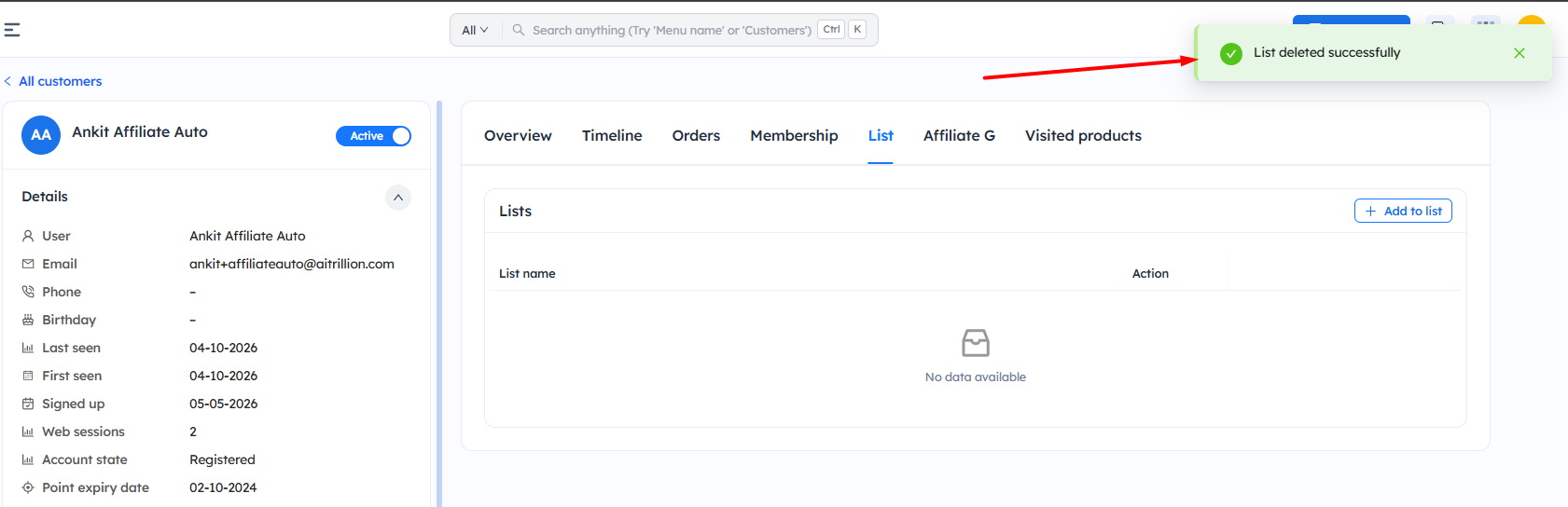Click the green success checkmark icon
Screen dimensions: 1568x507
pos(1231,53)
